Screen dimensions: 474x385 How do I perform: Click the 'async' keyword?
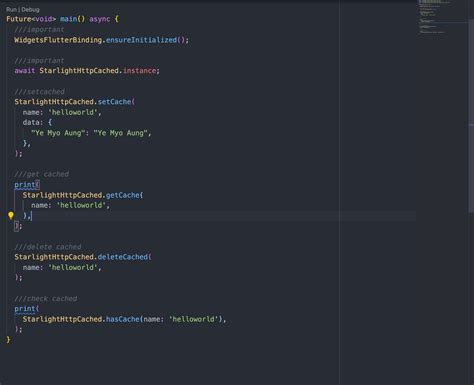tap(100, 19)
